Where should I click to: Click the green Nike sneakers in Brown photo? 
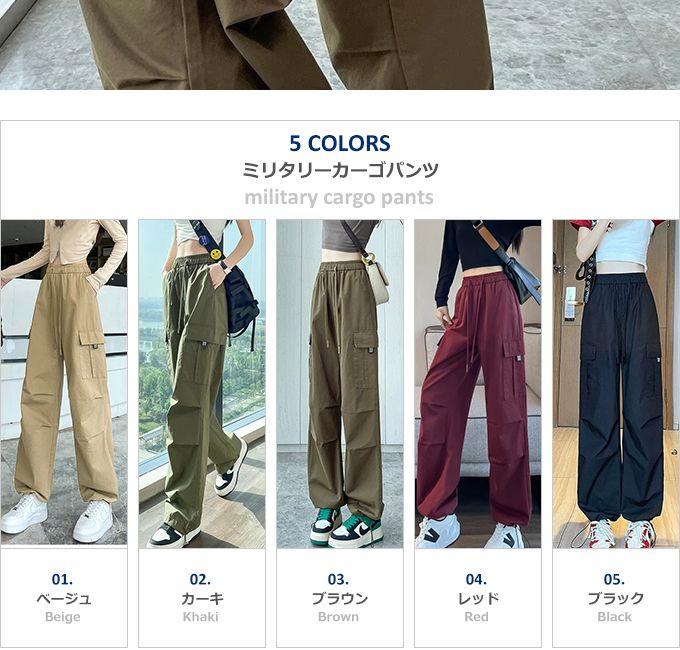(346, 527)
